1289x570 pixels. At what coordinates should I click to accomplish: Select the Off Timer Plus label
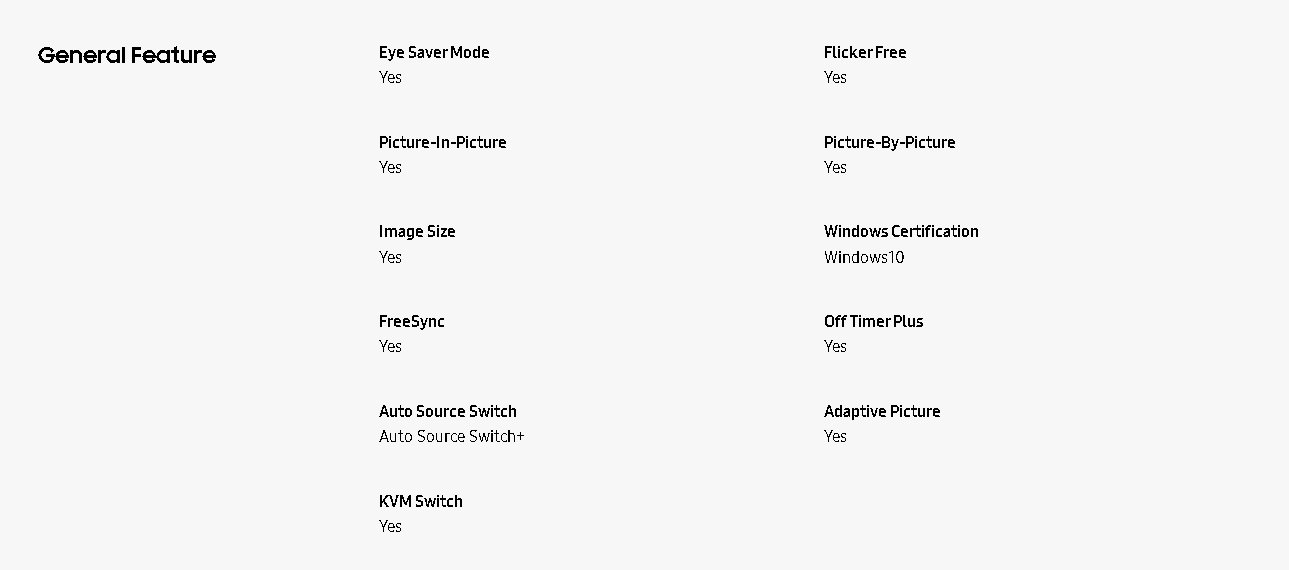pos(873,321)
